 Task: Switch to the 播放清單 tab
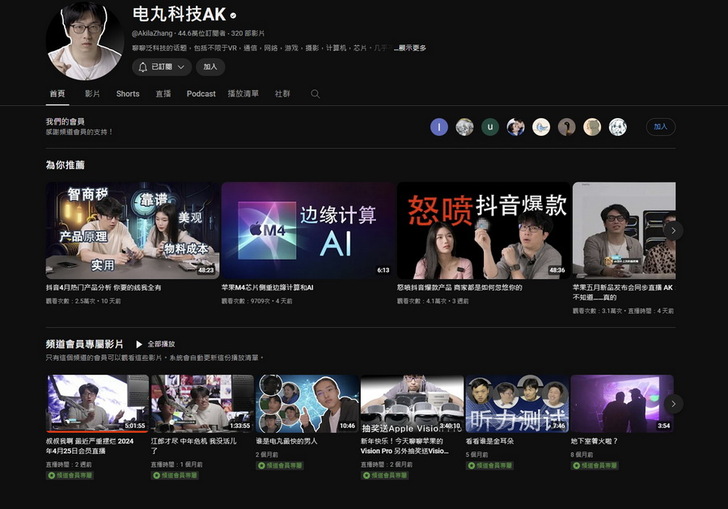click(x=243, y=94)
